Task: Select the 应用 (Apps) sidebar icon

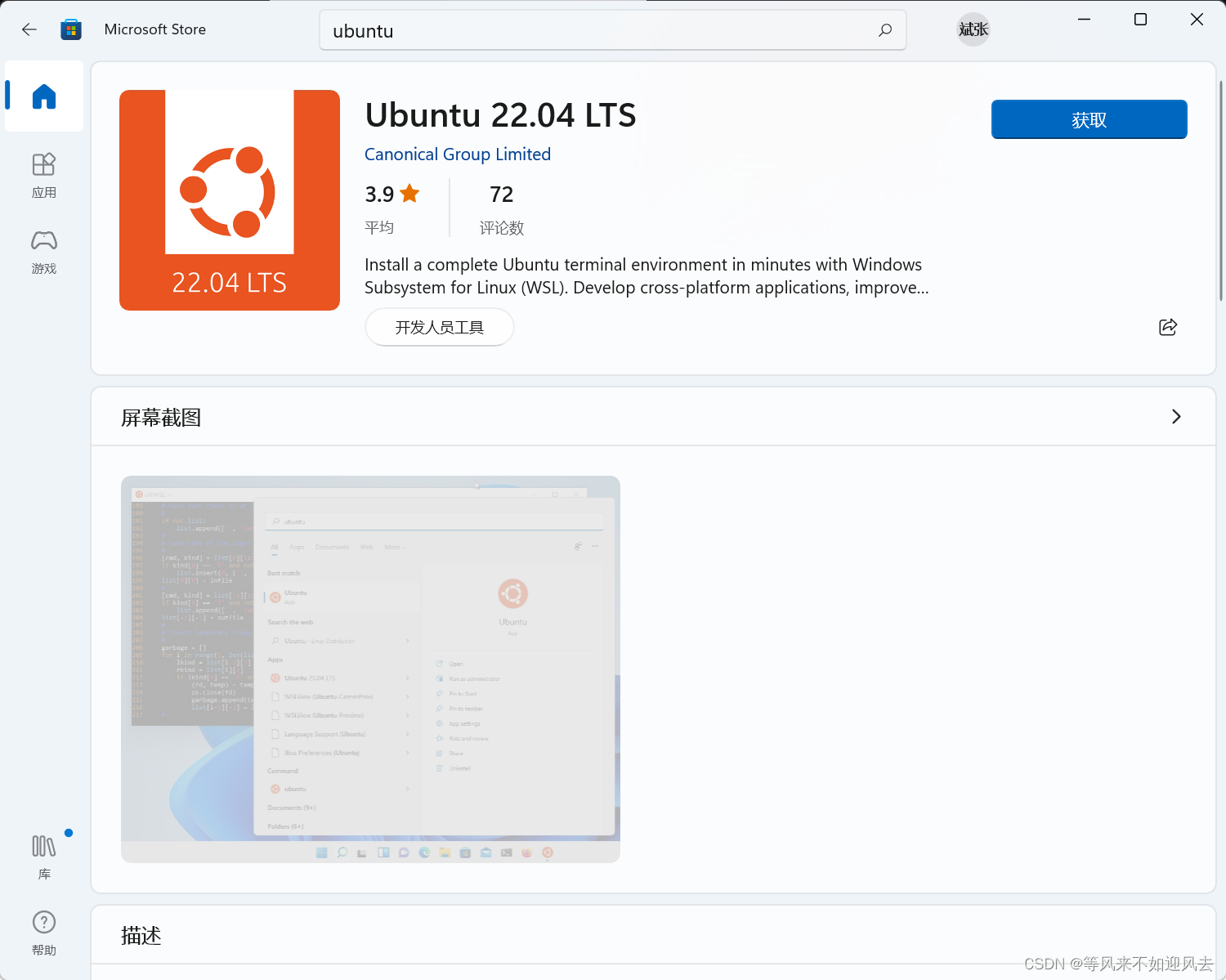Action: [x=43, y=174]
